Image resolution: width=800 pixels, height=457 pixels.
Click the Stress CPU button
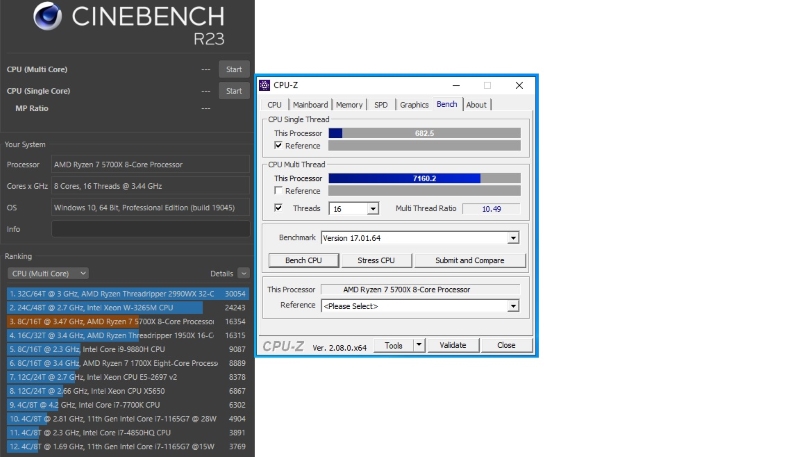(376, 260)
